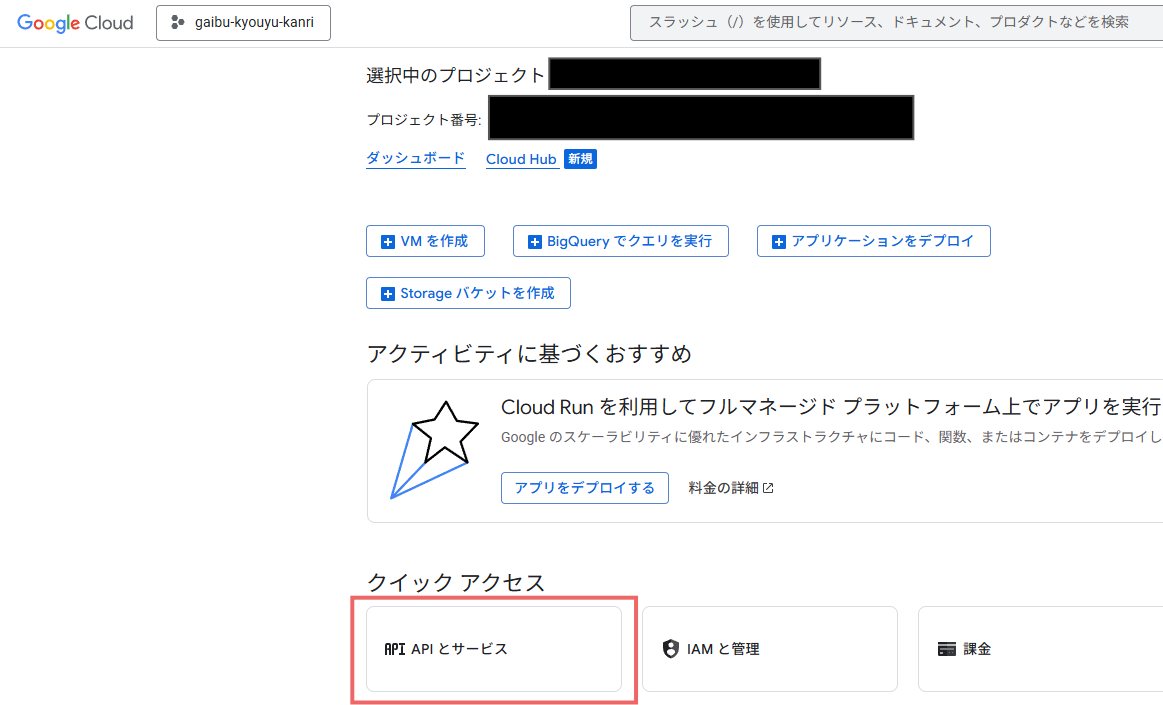Click the plus icon on VM を作成
Viewport: 1163px width, 705px height.
[x=388, y=241]
